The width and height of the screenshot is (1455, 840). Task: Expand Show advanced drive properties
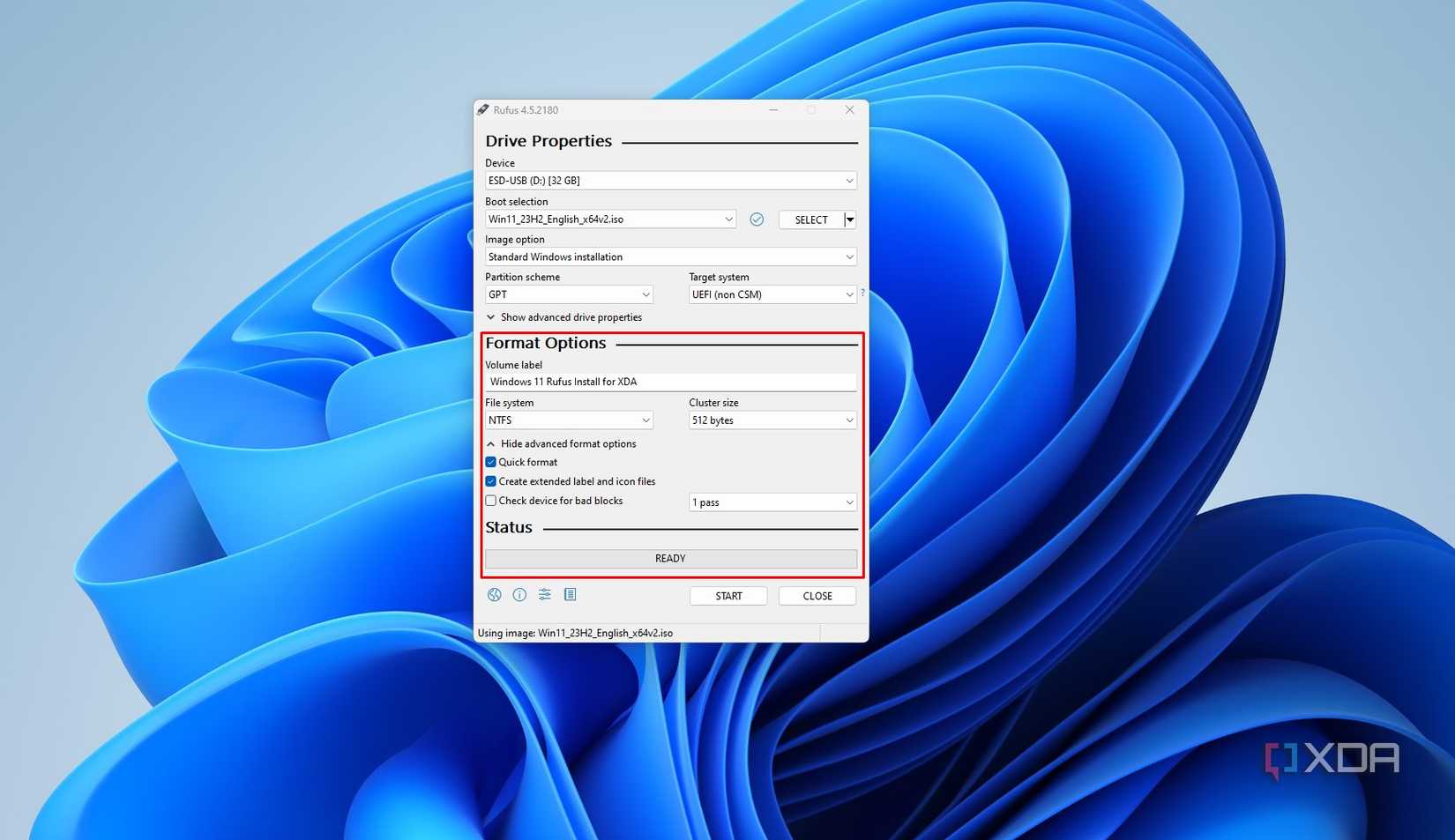tap(565, 316)
